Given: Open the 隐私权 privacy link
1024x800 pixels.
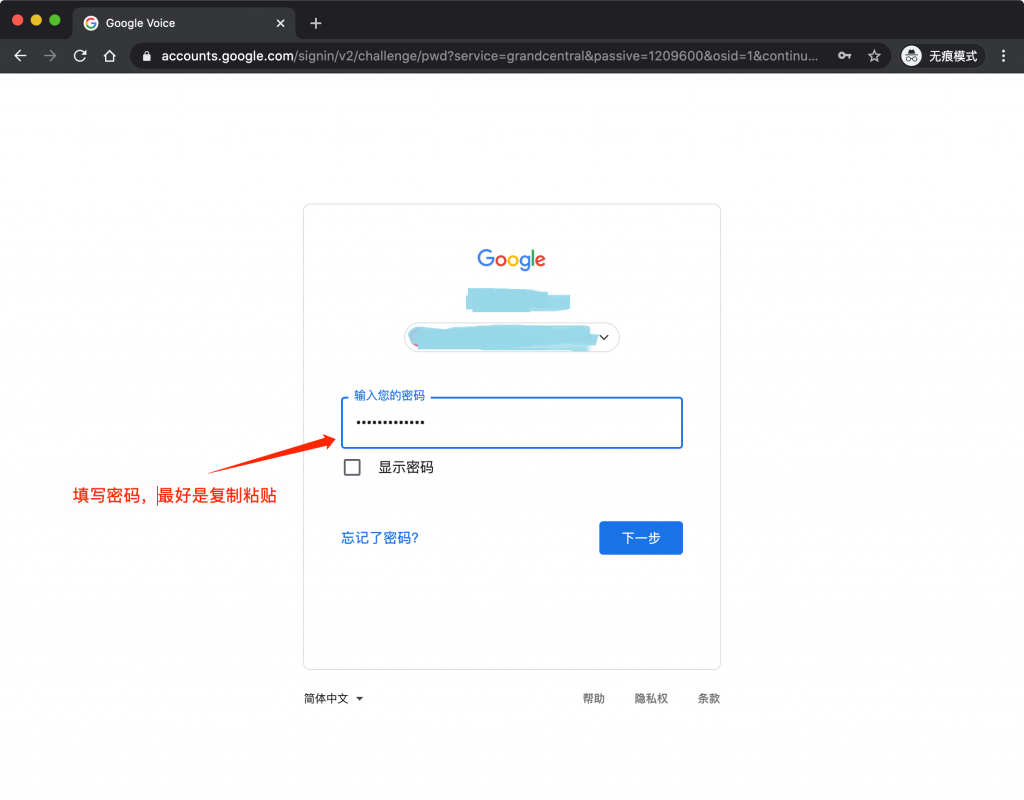Looking at the screenshot, I should [651, 698].
